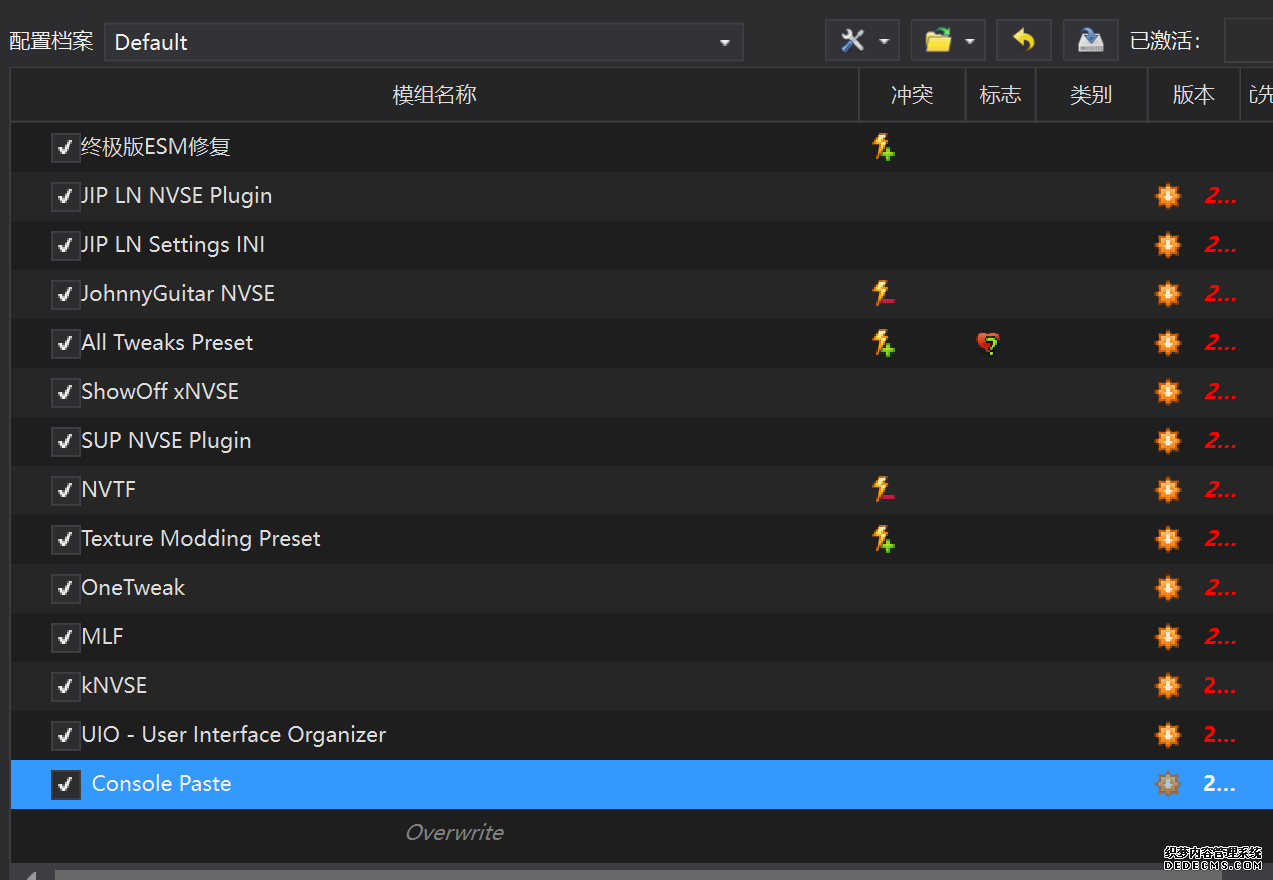This screenshot has width=1273, height=880.
Task: Click the wrench and screwdriver tools icon
Action: coord(852,41)
